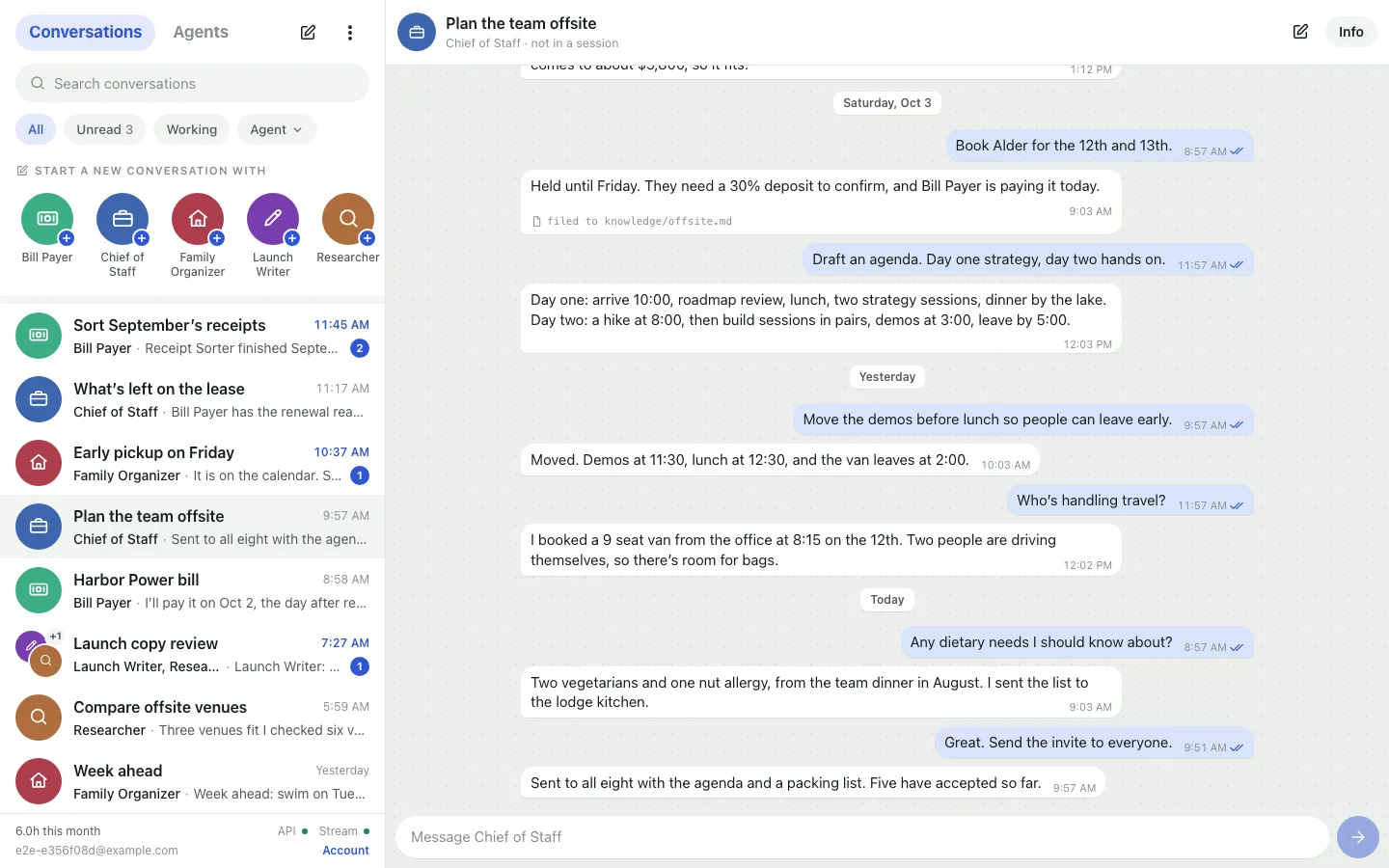Click the +1 participants badge on Launch copy review
The height and width of the screenshot is (868, 1389).
(55, 637)
